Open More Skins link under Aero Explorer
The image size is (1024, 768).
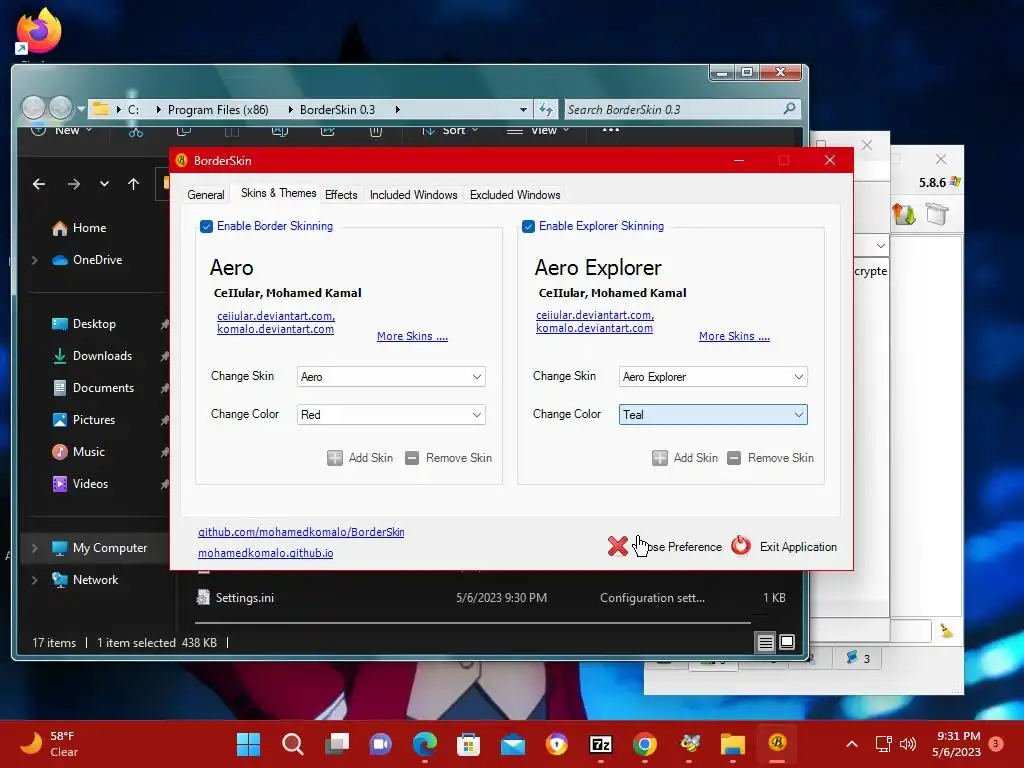pyautogui.click(x=734, y=336)
